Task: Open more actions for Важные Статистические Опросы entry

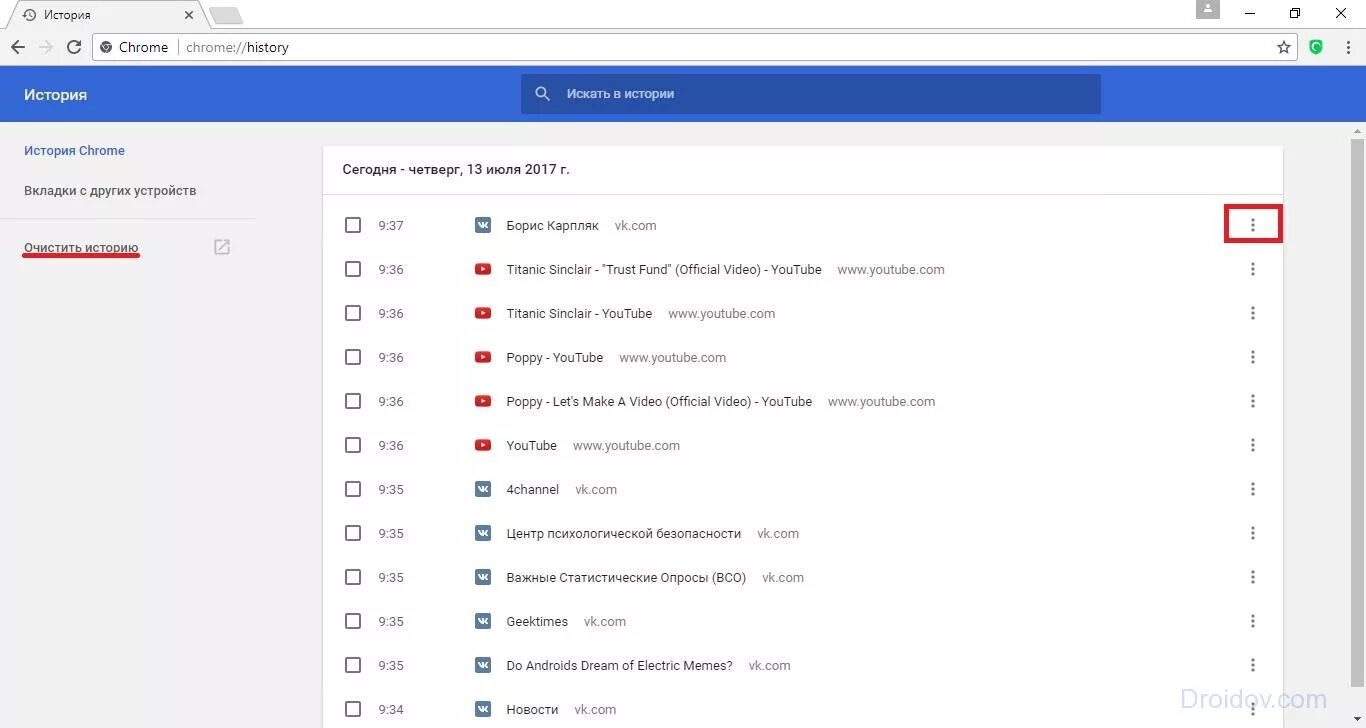Action: [x=1252, y=577]
